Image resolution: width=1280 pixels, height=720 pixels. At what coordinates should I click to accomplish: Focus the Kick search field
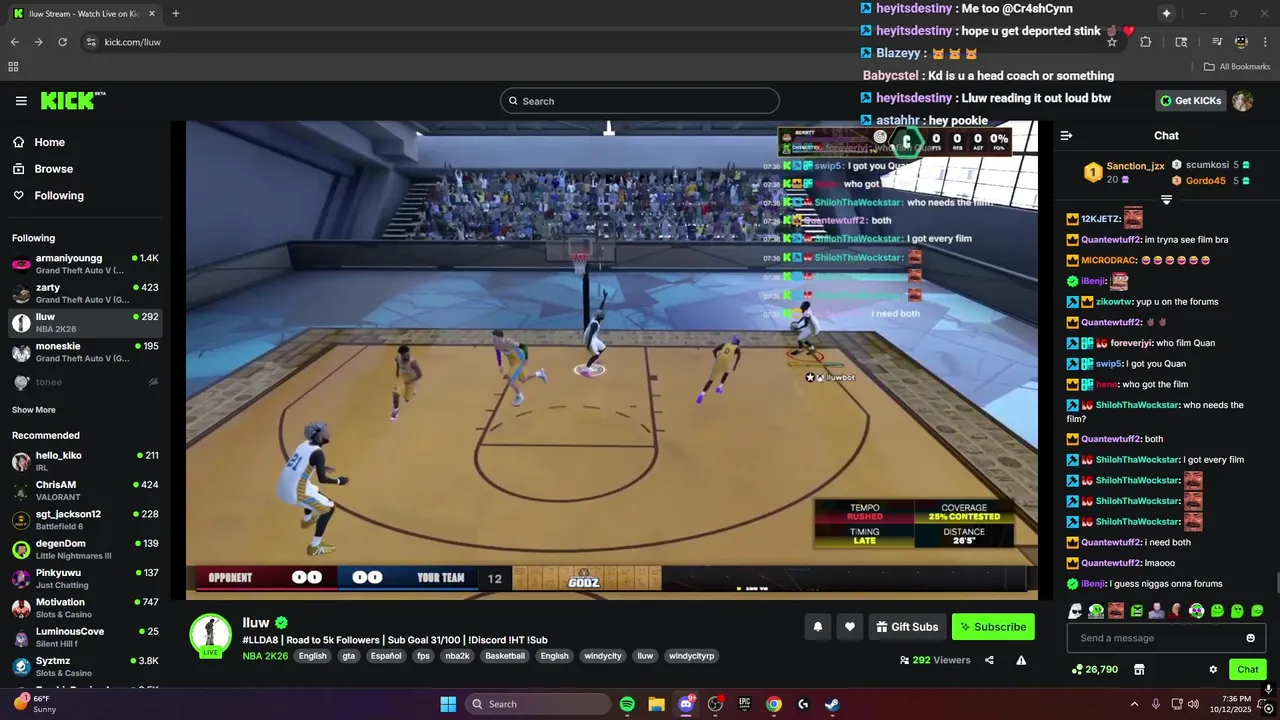pyautogui.click(x=640, y=101)
